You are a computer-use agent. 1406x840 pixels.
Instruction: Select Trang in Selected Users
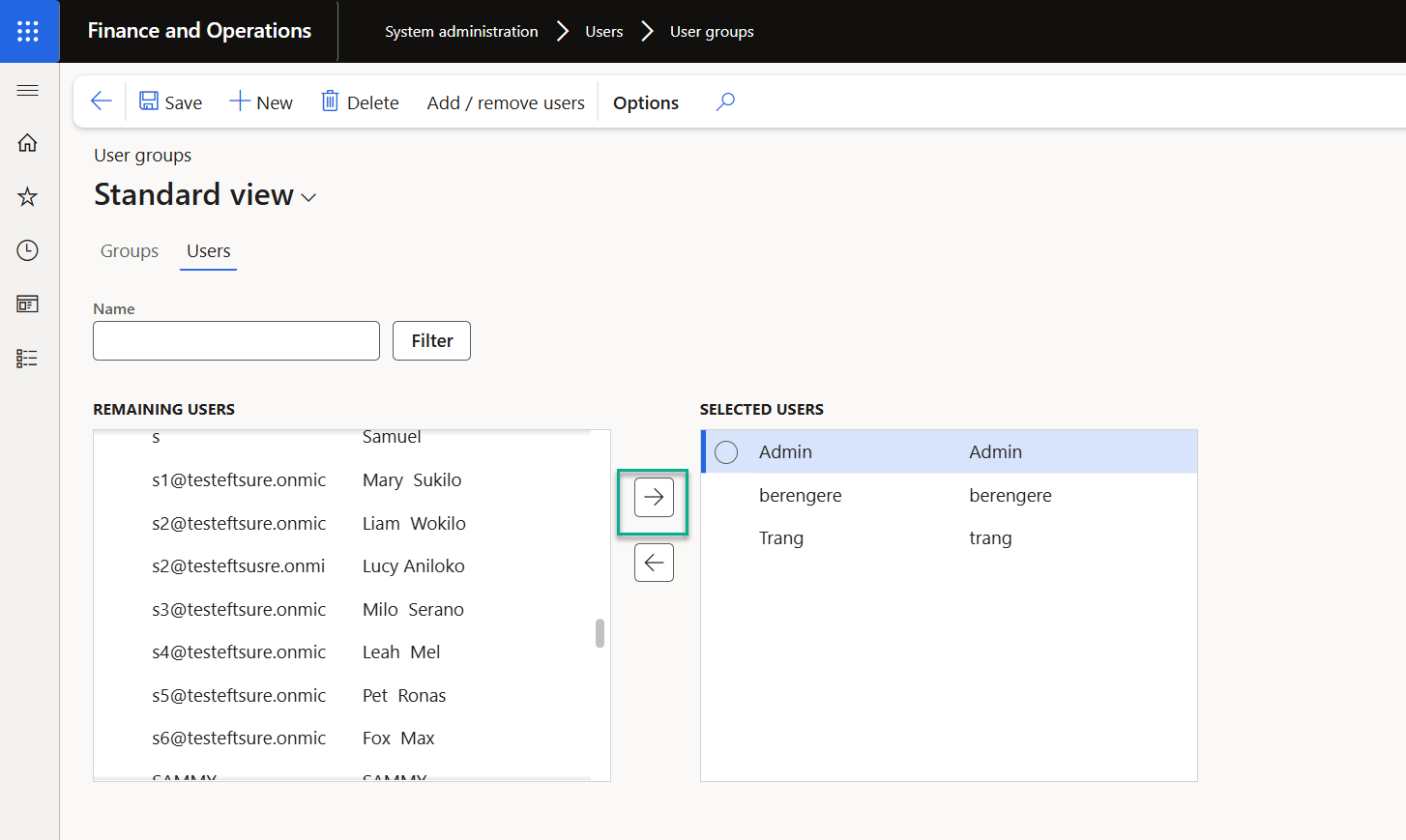[x=949, y=538]
